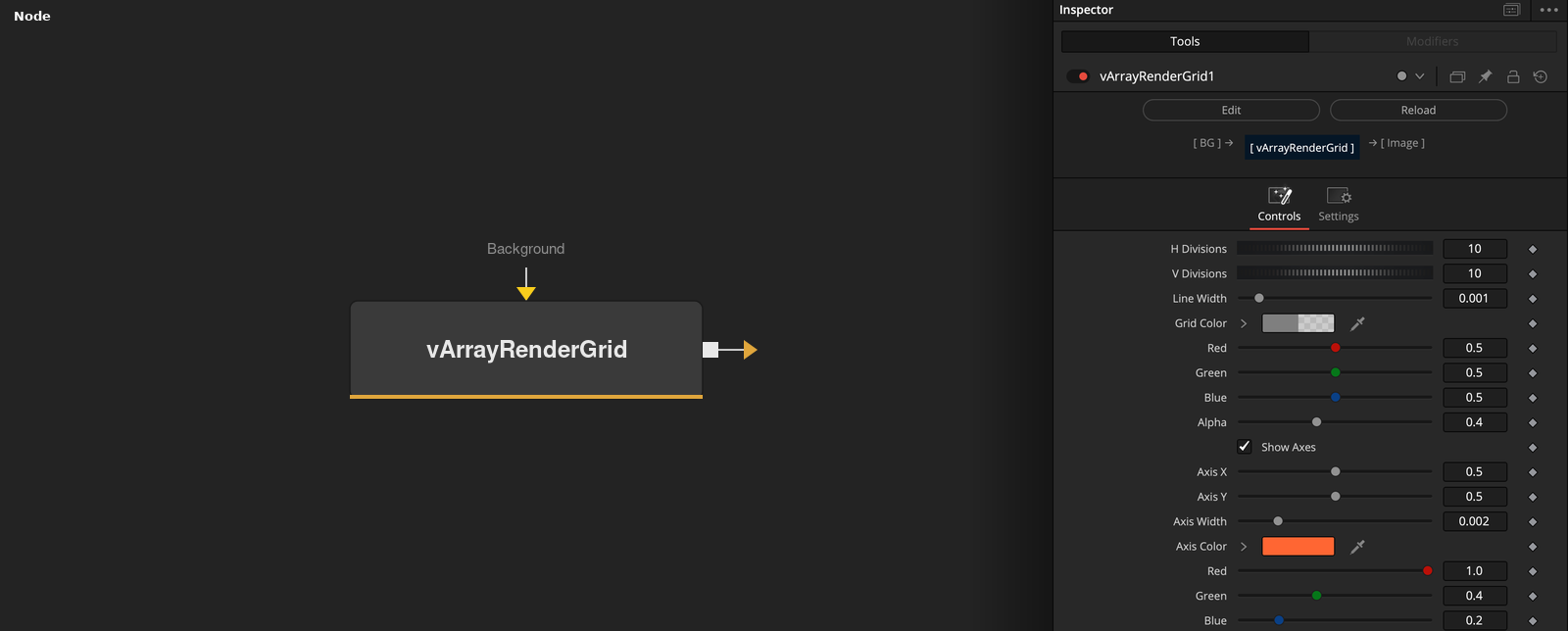Edit the Alpha value field
1568x631 pixels.
1474,422
